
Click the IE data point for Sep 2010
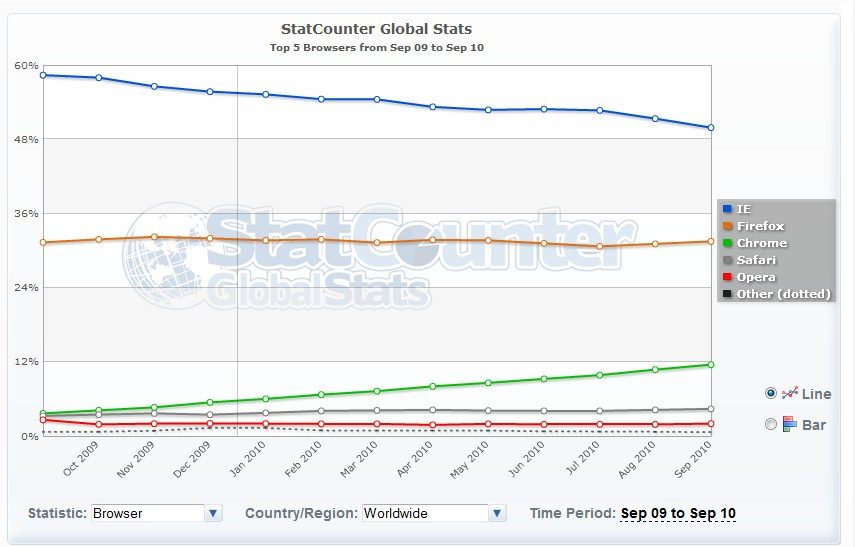tap(710, 127)
